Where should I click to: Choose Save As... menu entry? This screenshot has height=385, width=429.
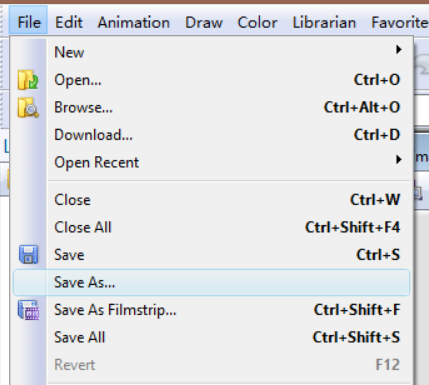(x=211, y=282)
